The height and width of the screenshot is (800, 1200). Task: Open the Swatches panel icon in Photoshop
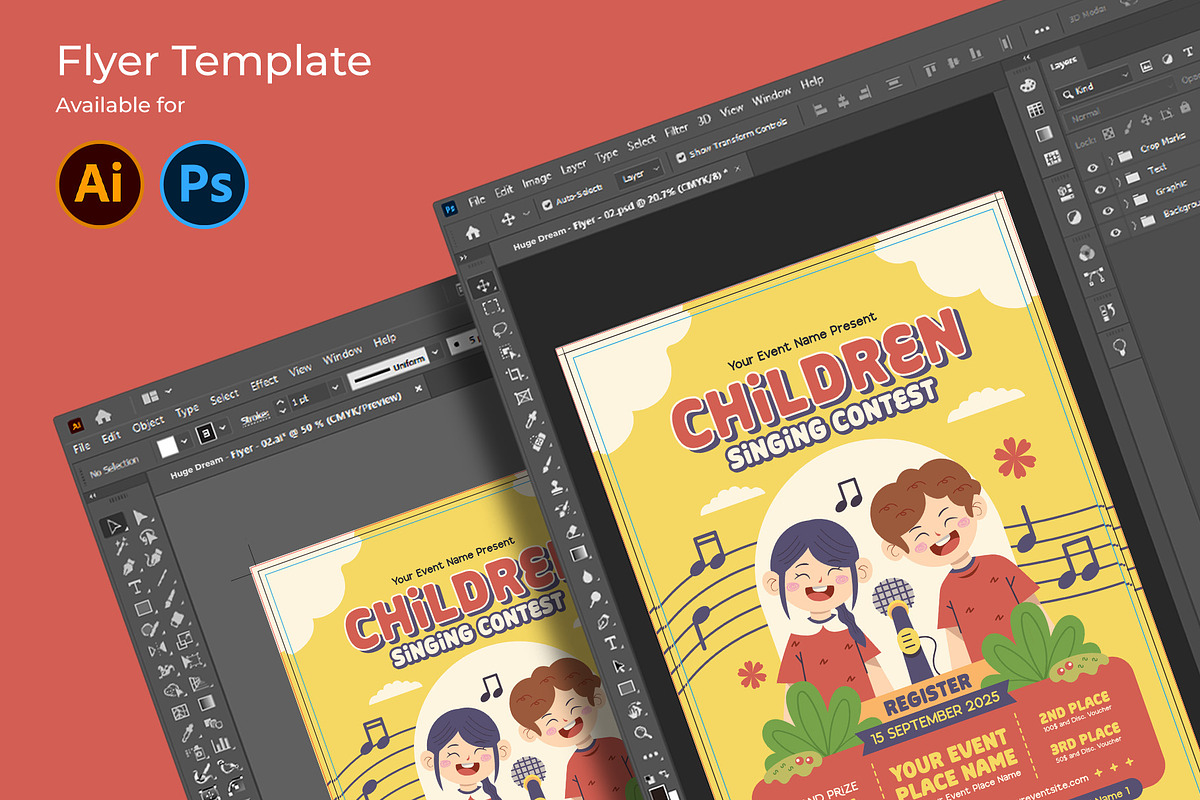[1036, 110]
